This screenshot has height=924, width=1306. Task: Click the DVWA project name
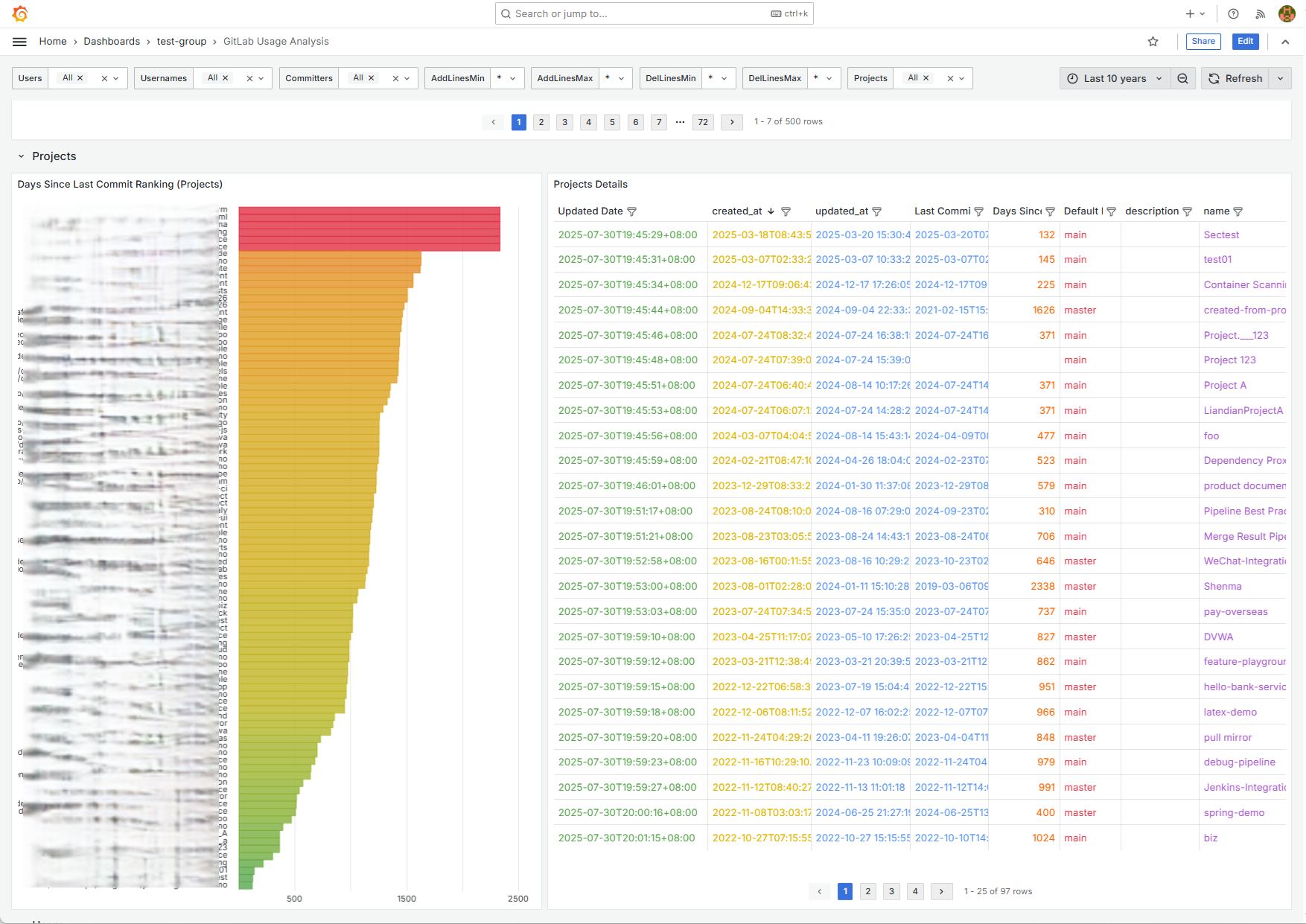(x=1218, y=637)
